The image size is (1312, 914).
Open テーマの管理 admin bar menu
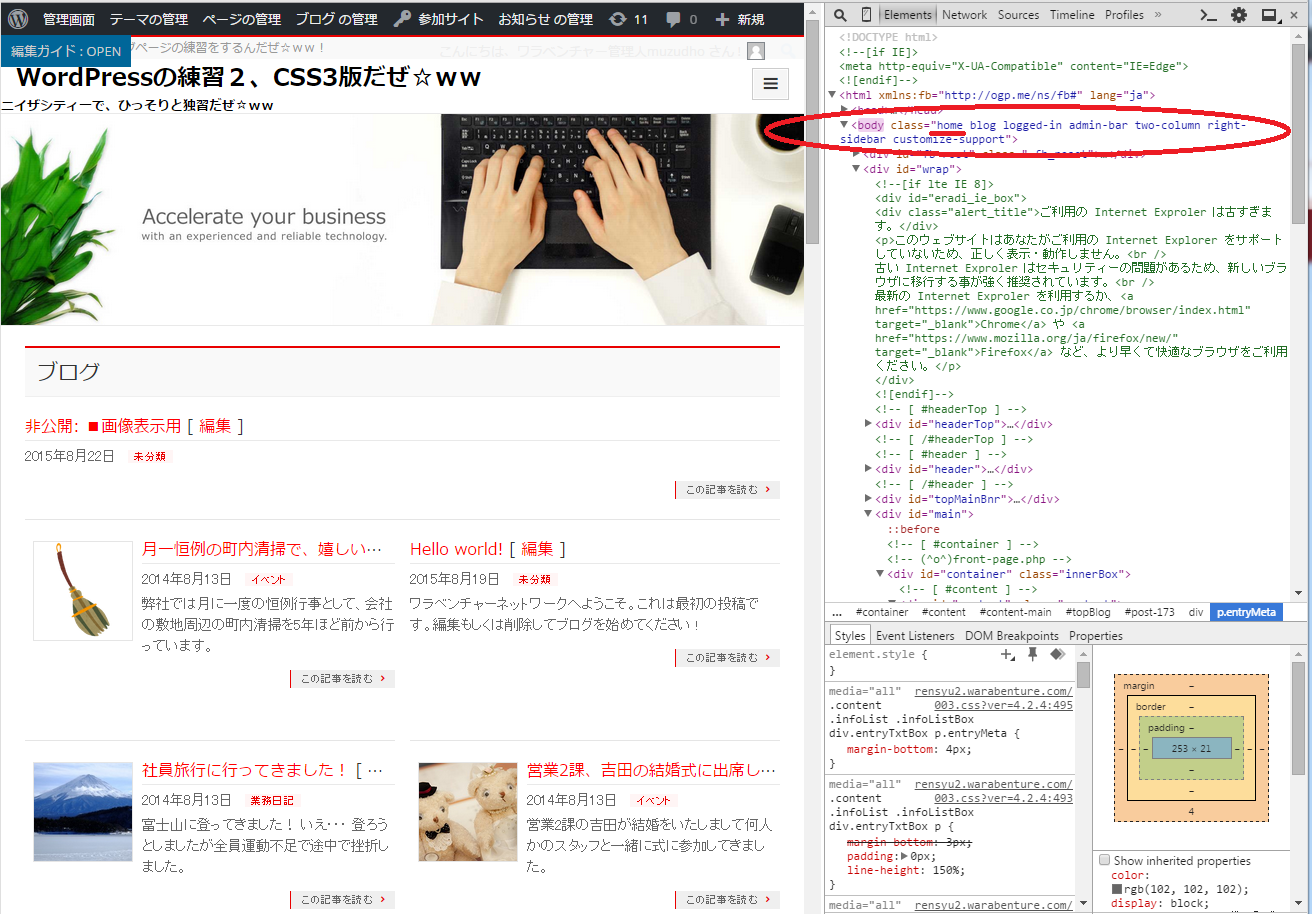(149, 19)
